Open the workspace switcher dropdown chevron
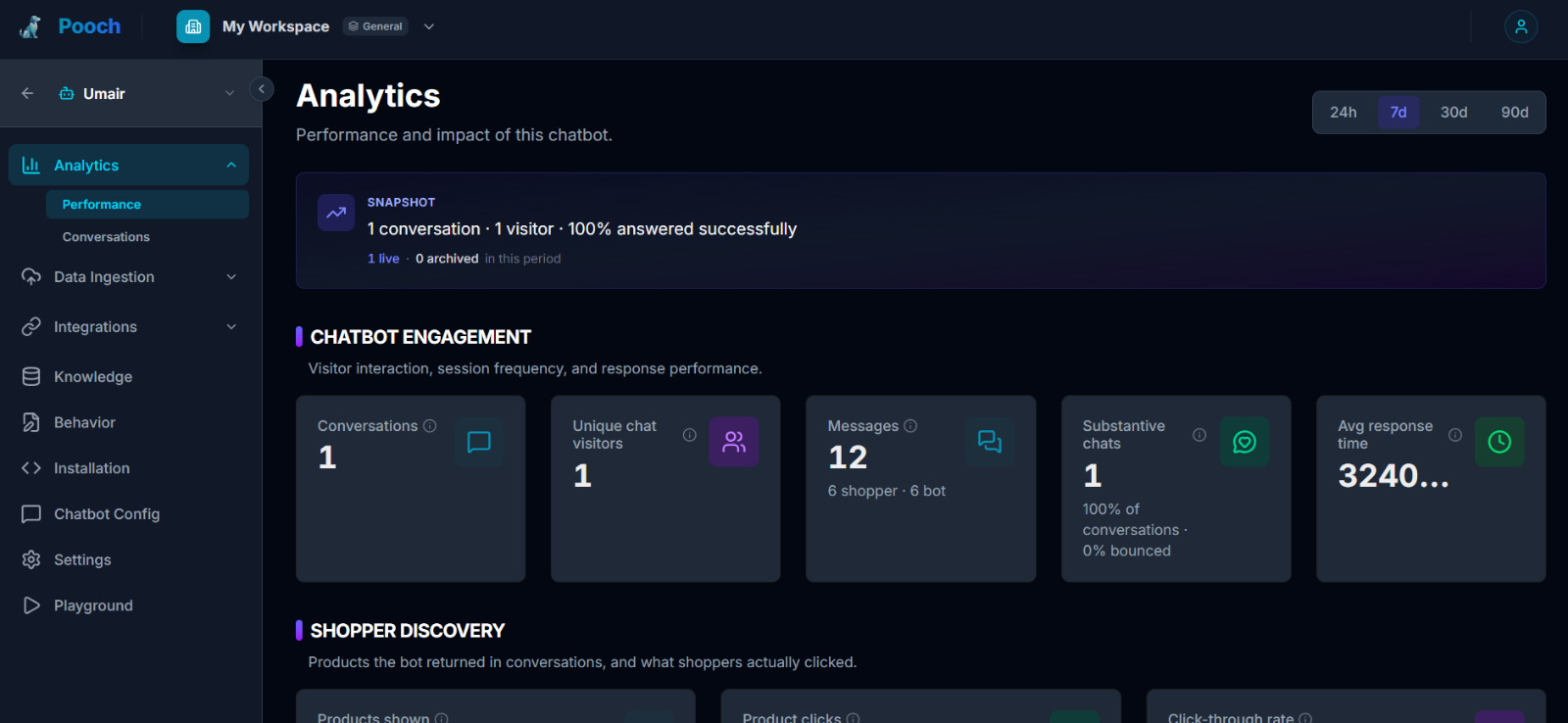 coord(429,26)
